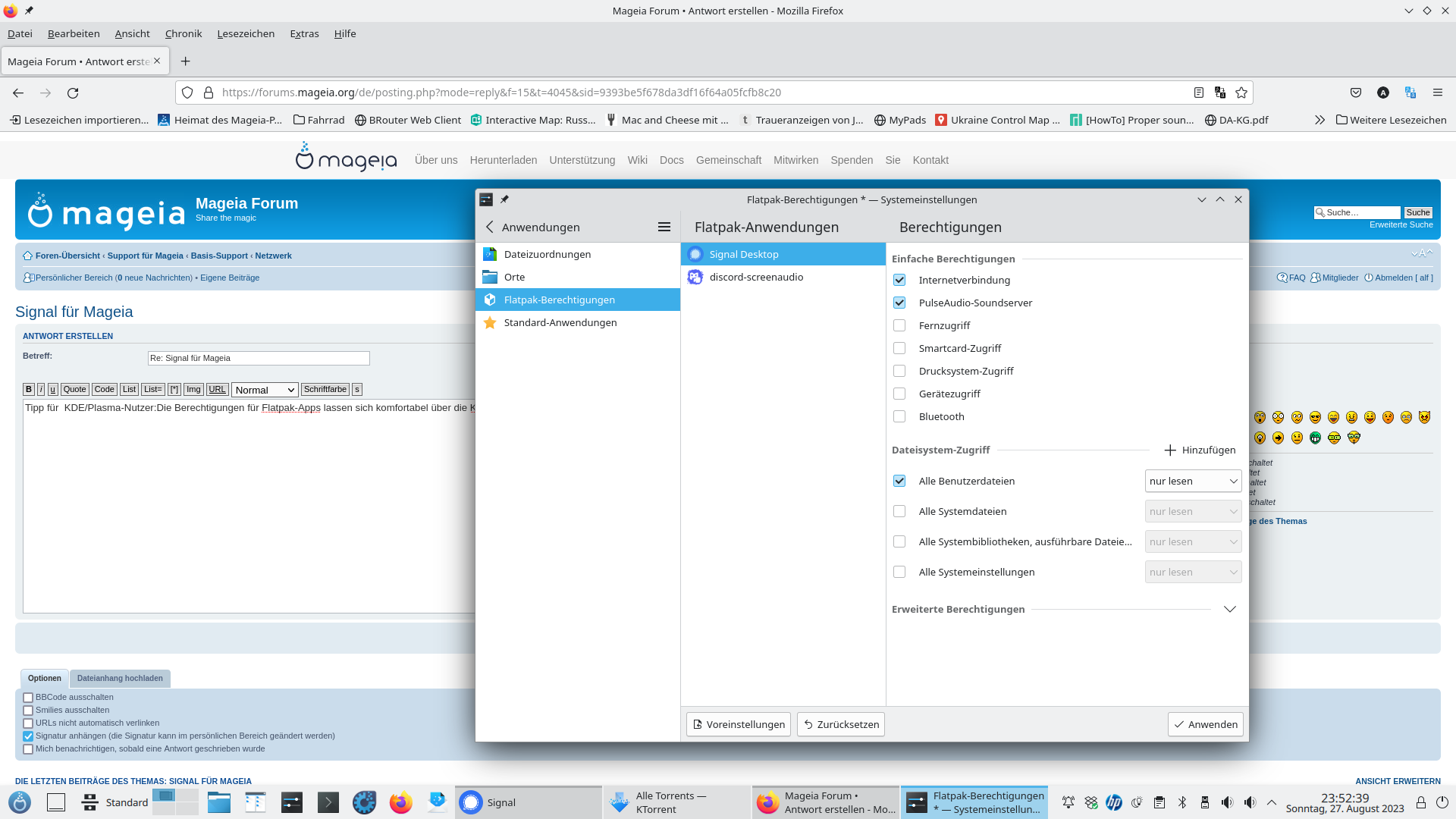Viewport: 1456px width, 819px height.
Task: Go back in Firefox
Action: coord(18,93)
